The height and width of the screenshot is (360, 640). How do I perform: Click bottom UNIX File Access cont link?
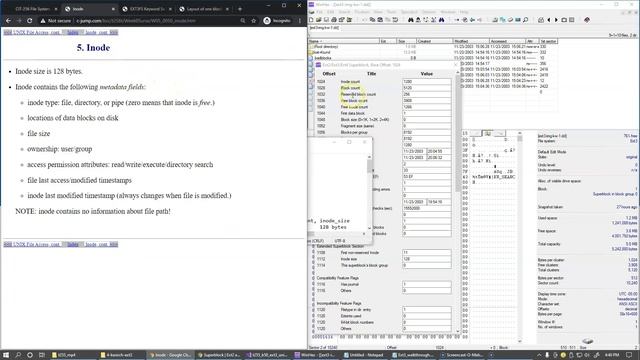coord(32,244)
